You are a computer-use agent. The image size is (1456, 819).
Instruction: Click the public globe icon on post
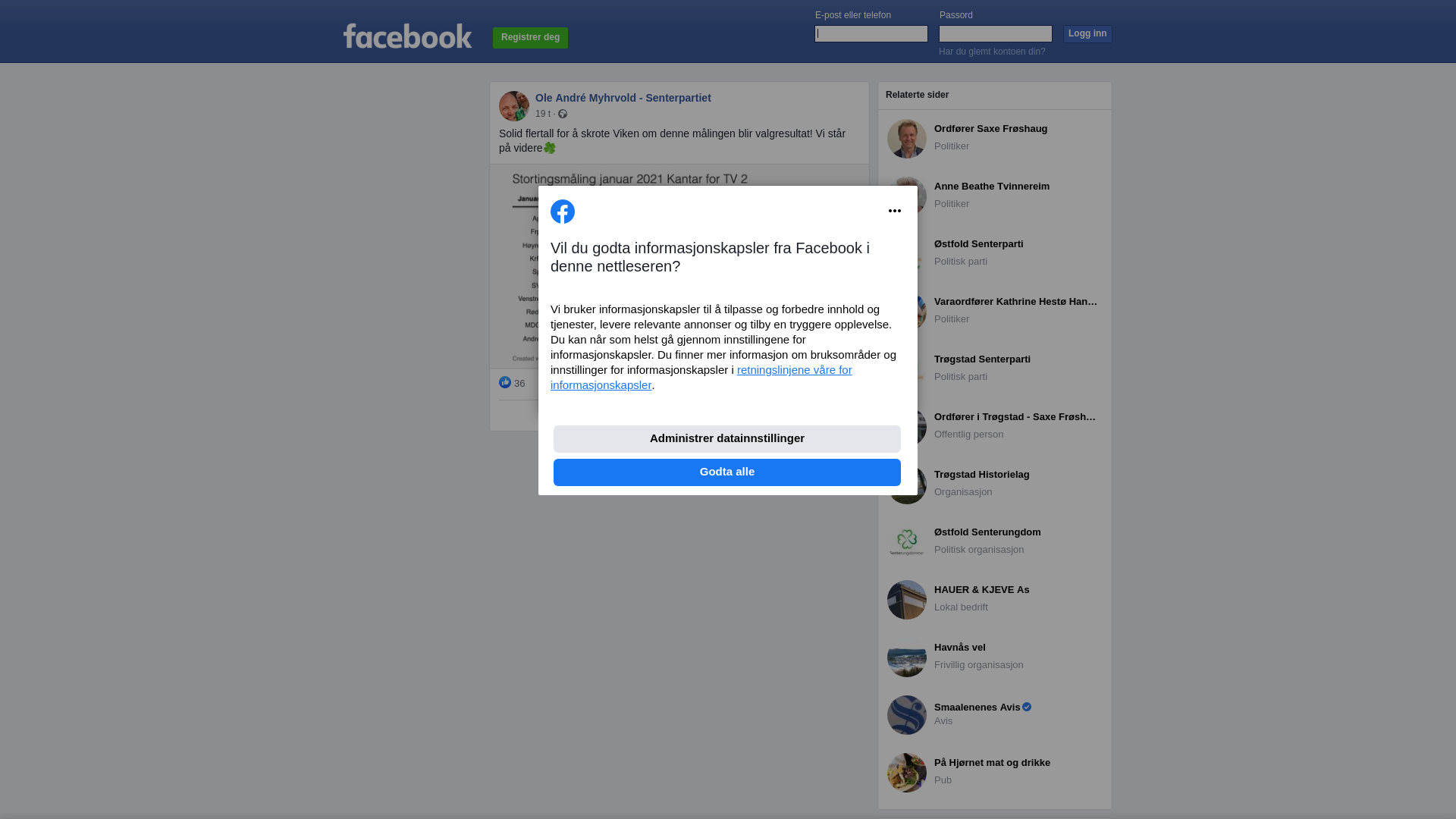[563, 114]
